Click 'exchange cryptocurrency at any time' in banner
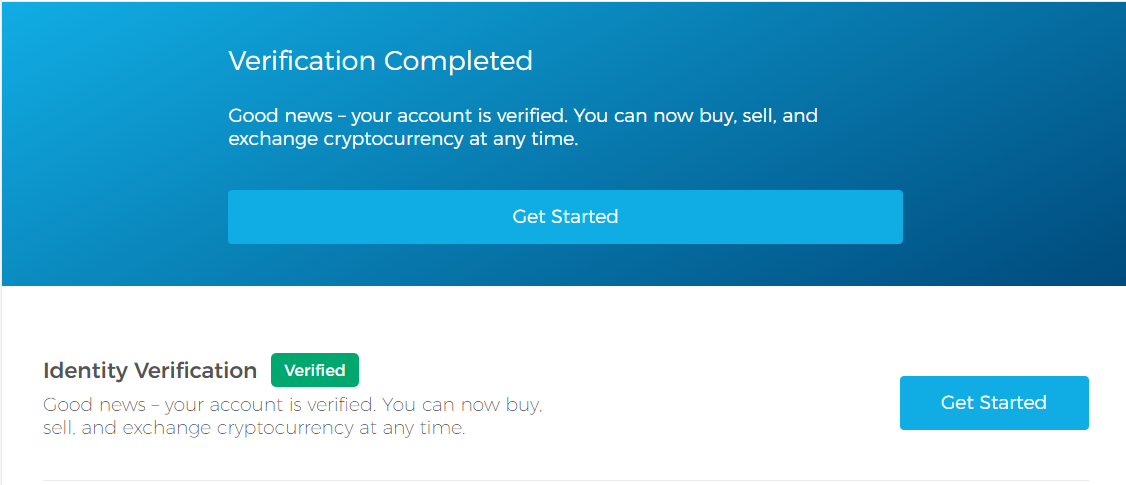This screenshot has height=485, width=1126. point(403,140)
